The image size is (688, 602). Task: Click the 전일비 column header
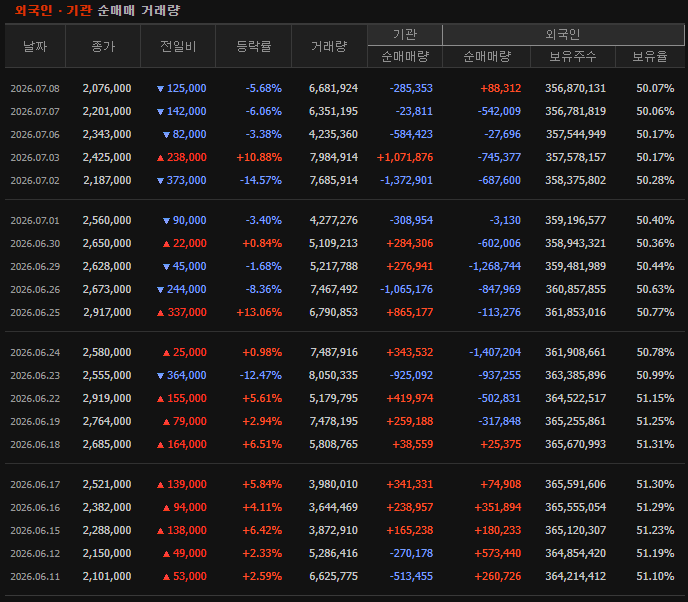178,46
